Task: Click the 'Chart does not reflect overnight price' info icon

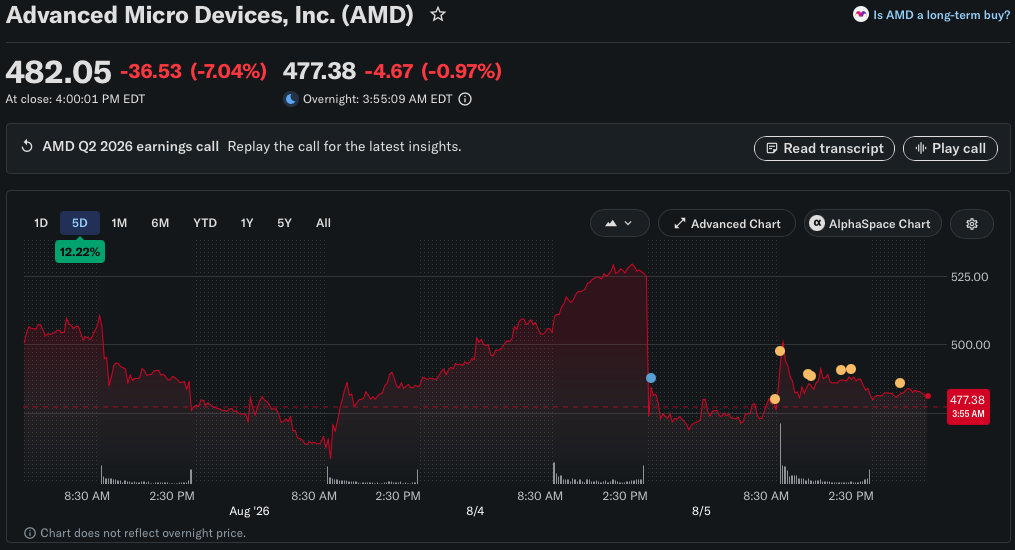Action: click(30, 533)
